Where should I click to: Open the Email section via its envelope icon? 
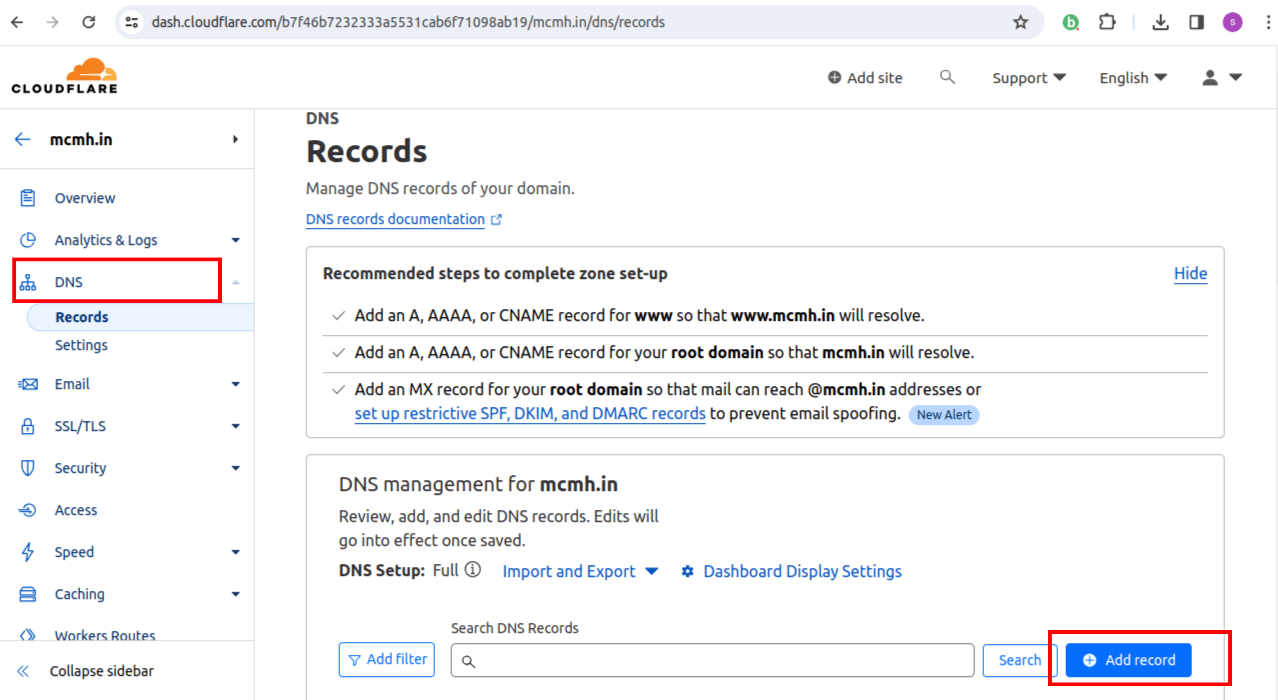coord(28,383)
